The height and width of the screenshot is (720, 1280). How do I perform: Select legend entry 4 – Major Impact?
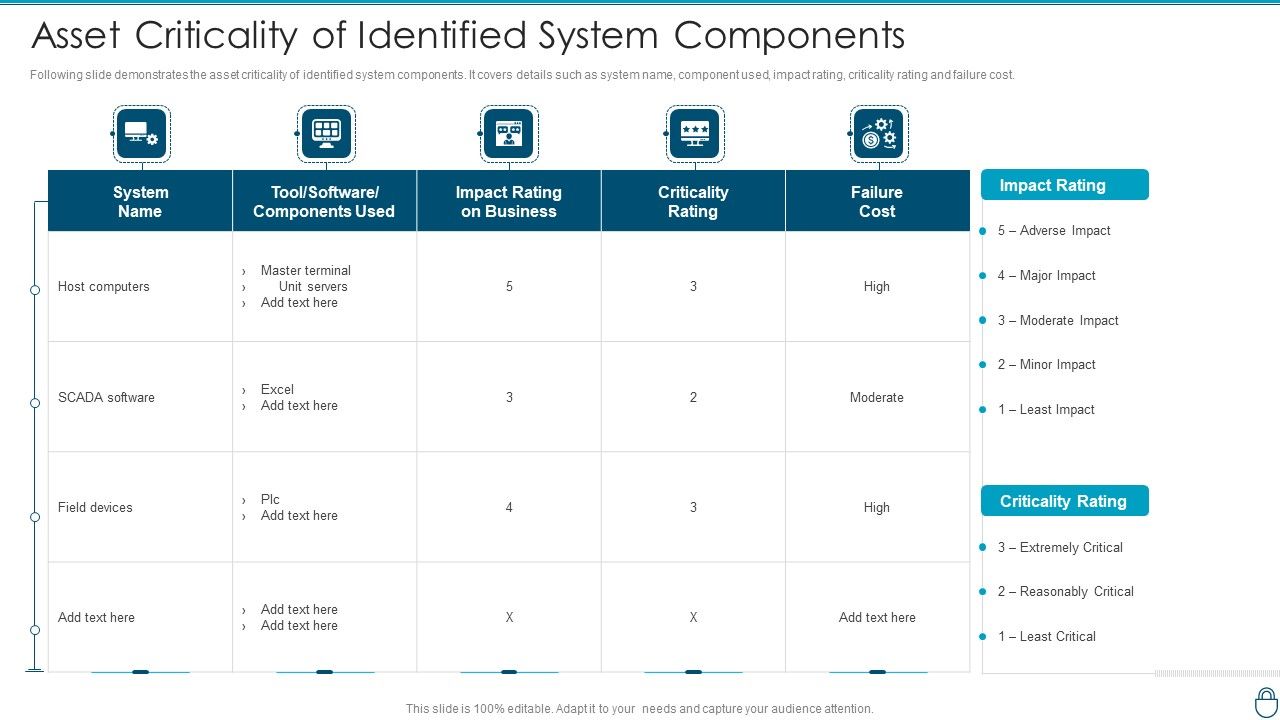click(1046, 275)
